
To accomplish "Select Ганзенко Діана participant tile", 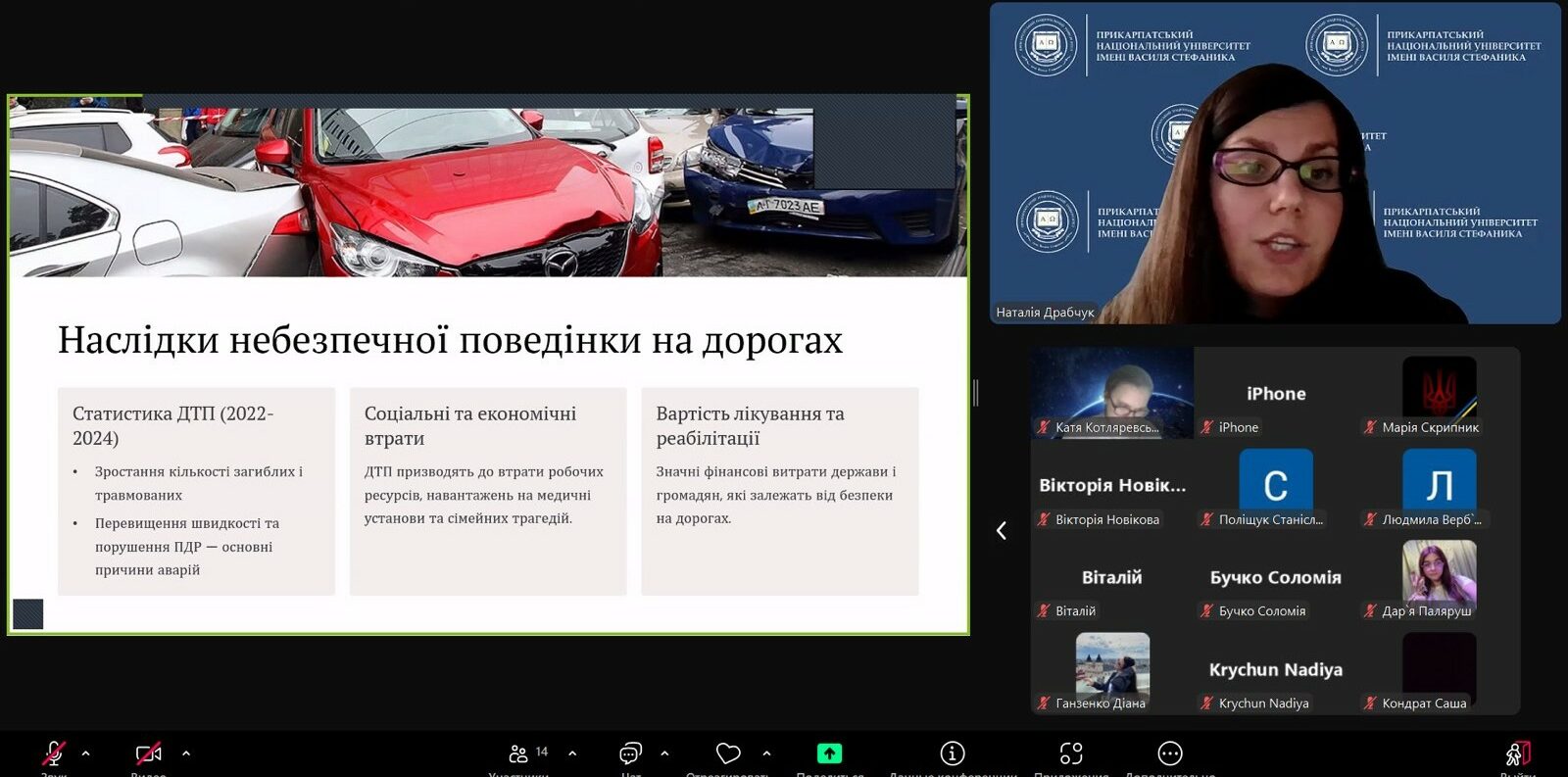I will click(1112, 670).
